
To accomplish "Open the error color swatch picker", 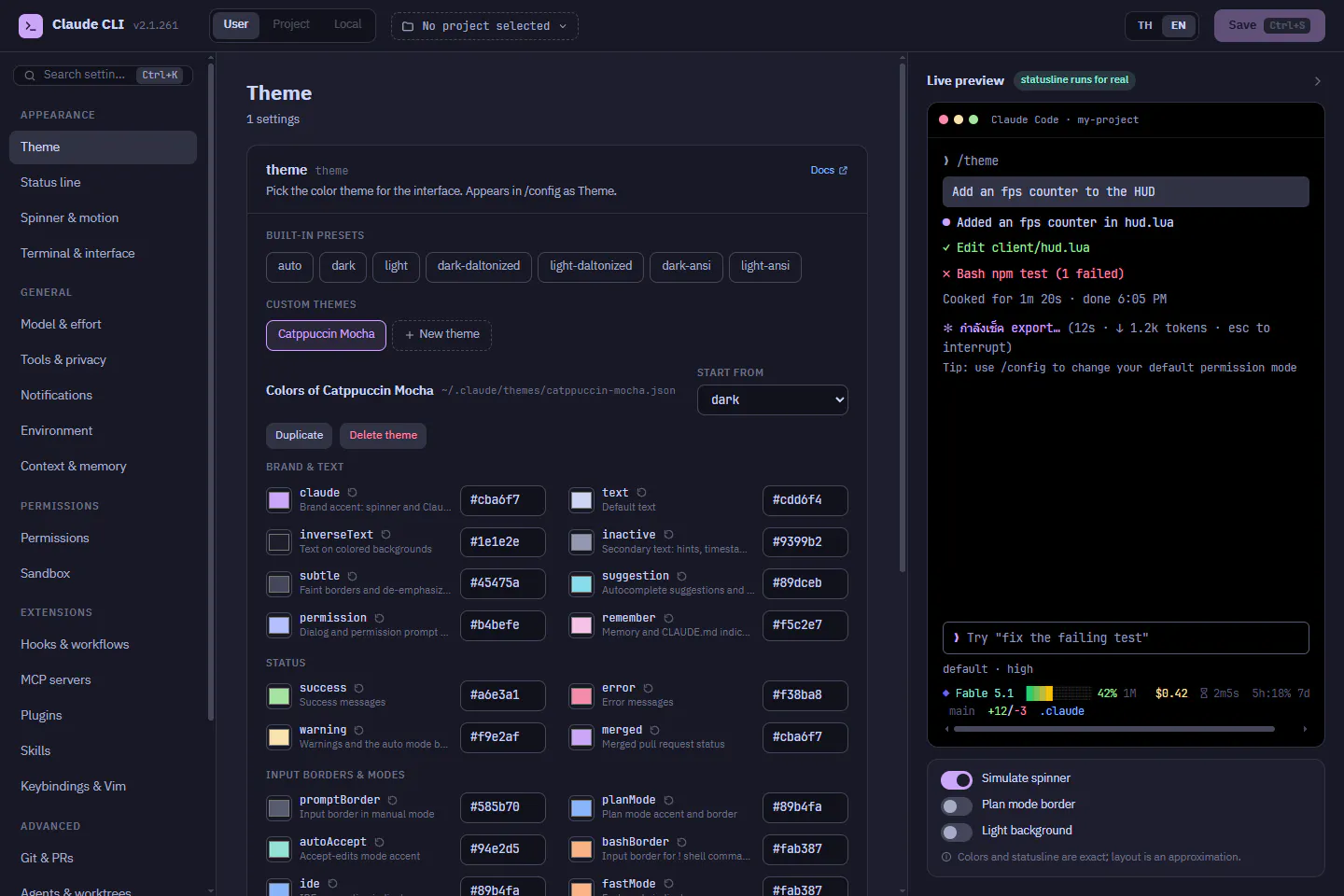I will [x=581, y=696].
